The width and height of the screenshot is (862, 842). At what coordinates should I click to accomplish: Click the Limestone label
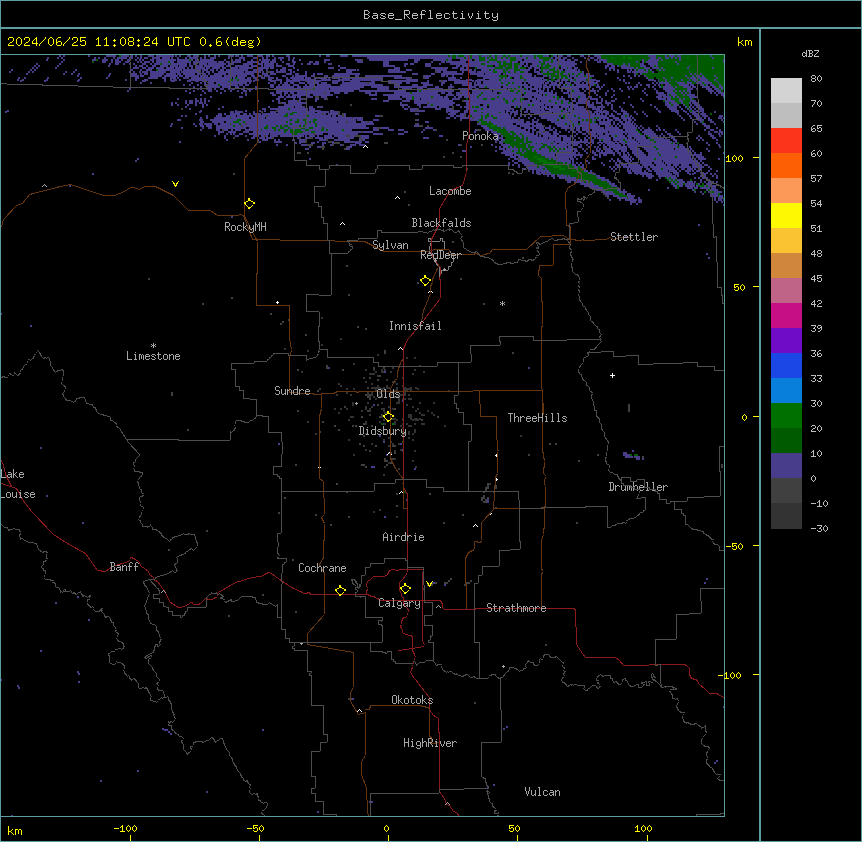[x=153, y=356]
